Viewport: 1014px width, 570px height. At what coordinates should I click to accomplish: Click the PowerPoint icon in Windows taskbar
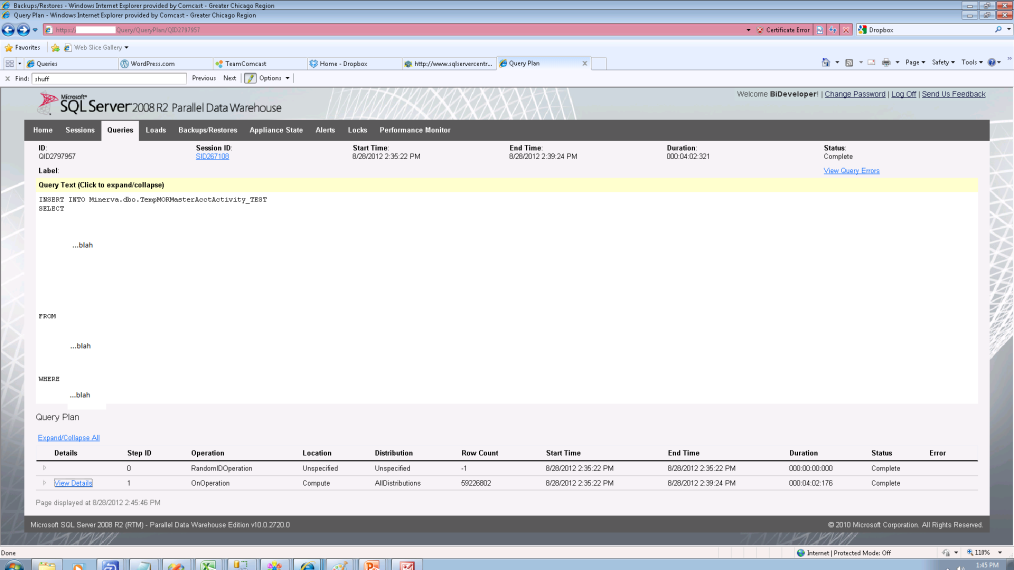(372, 565)
